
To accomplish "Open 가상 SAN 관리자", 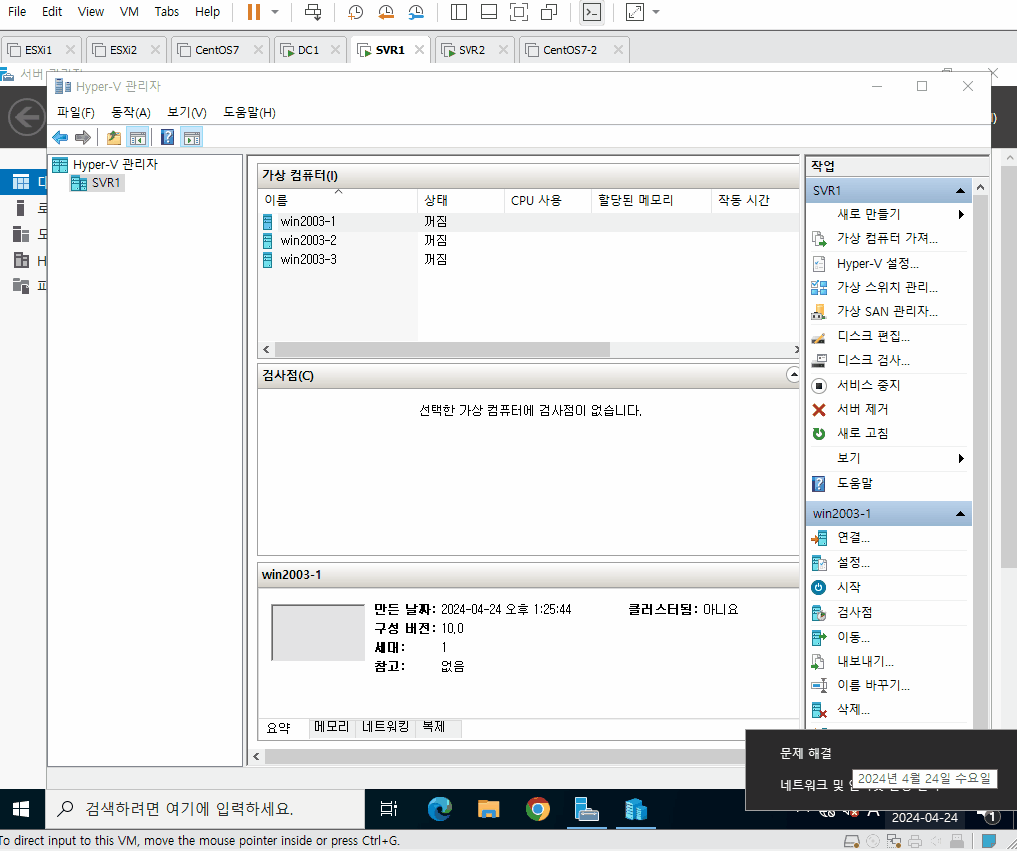I will pyautogui.click(x=887, y=311).
